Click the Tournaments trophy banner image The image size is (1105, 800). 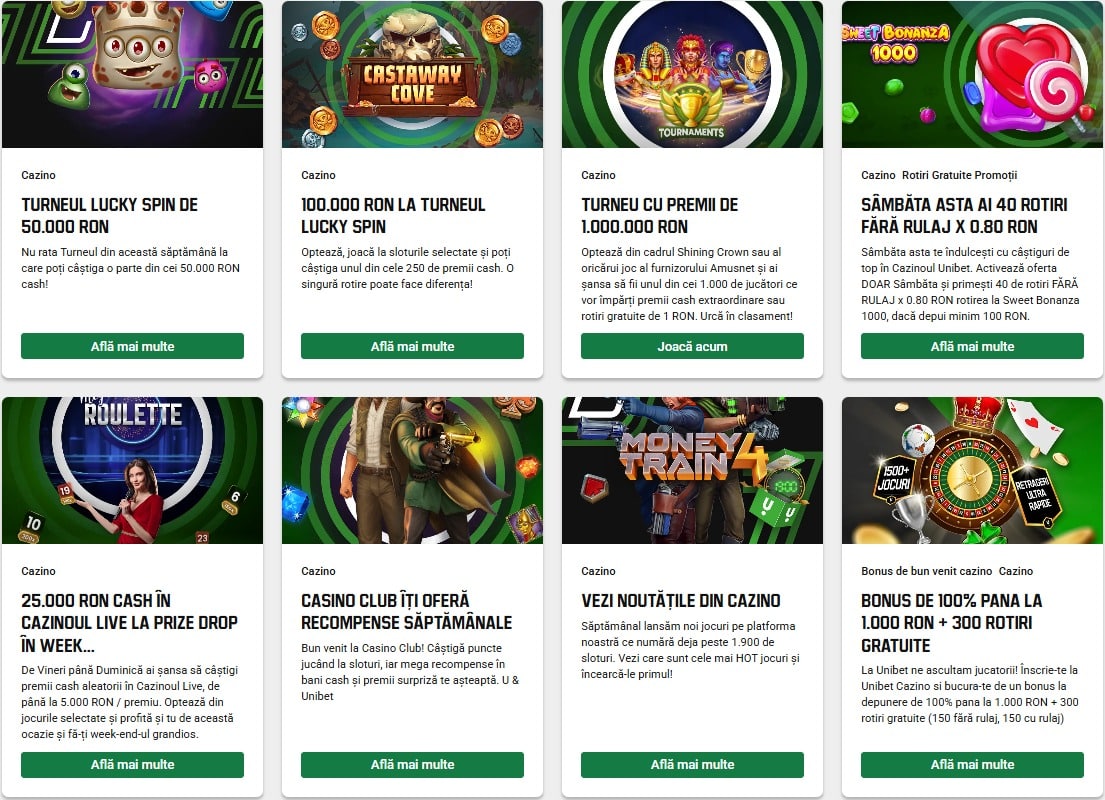point(692,74)
